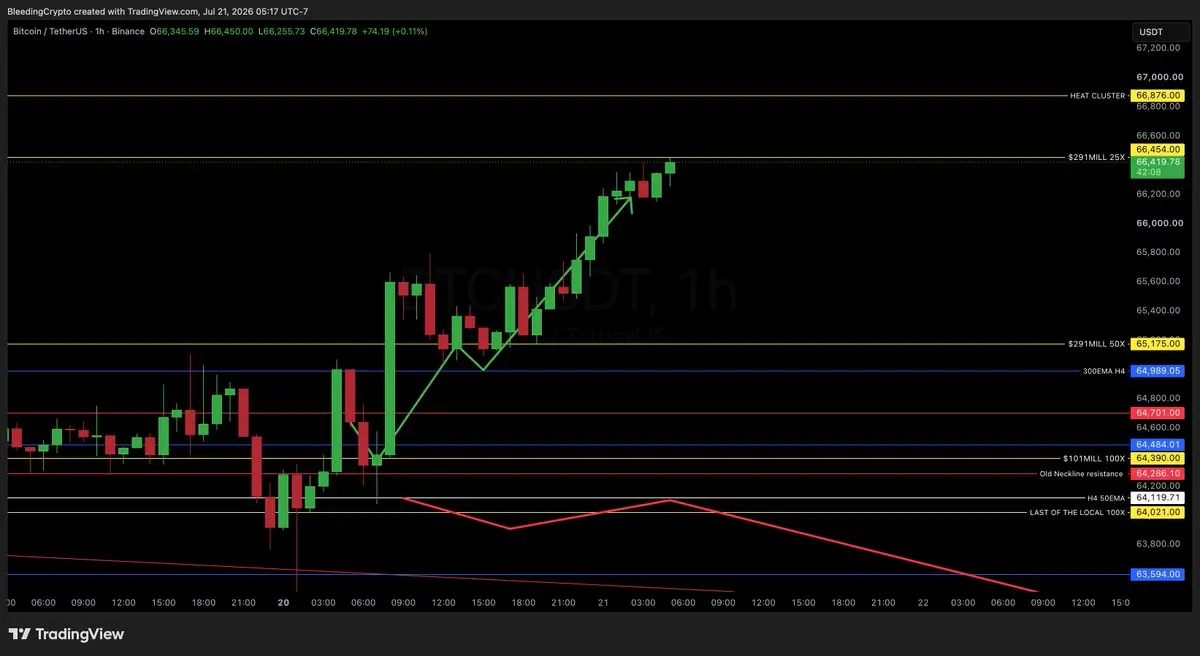The height and width of the screenshot is (656, 1200).
Task: Click date marker 20 on the time axis
Action: [x=284, y=602]
